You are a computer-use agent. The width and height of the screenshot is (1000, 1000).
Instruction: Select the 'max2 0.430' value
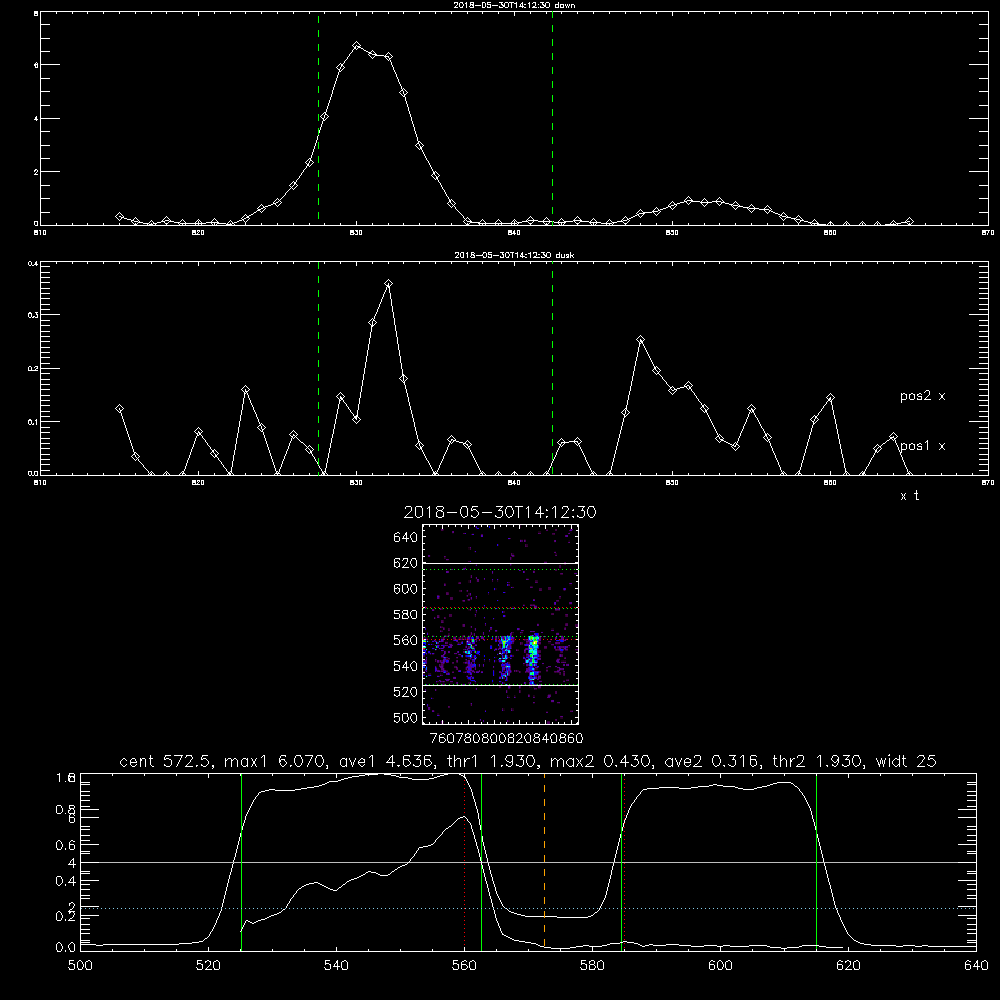600,761
